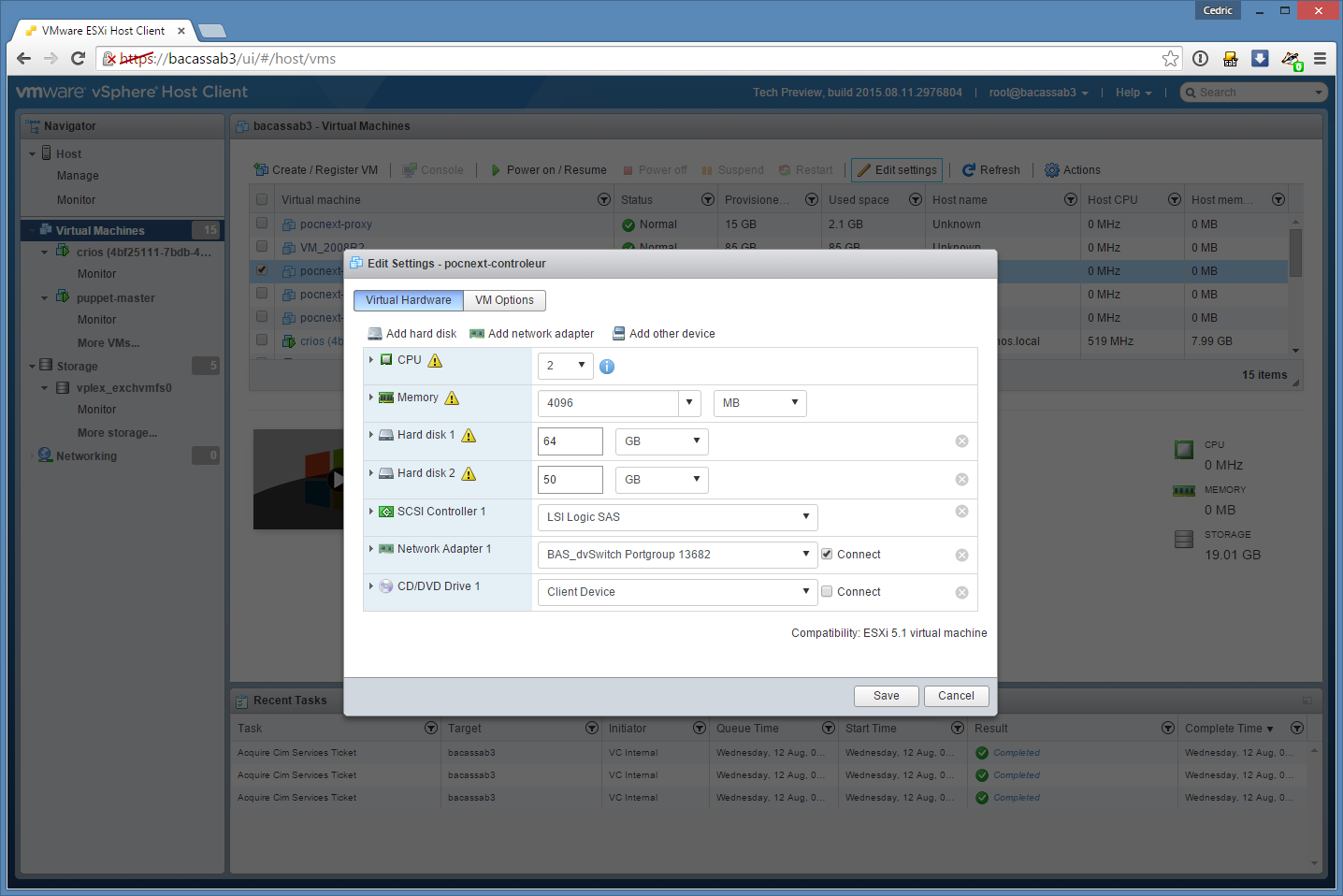The image size is (1343, 896).
Task: Click the Cancel button
Action: 956,696
